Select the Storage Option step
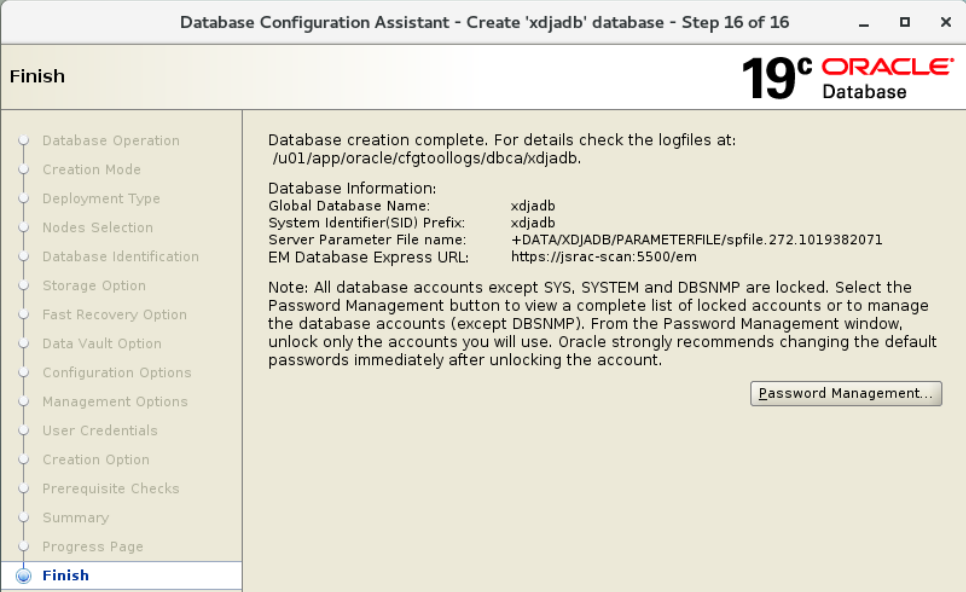 (x=94, y=285)
